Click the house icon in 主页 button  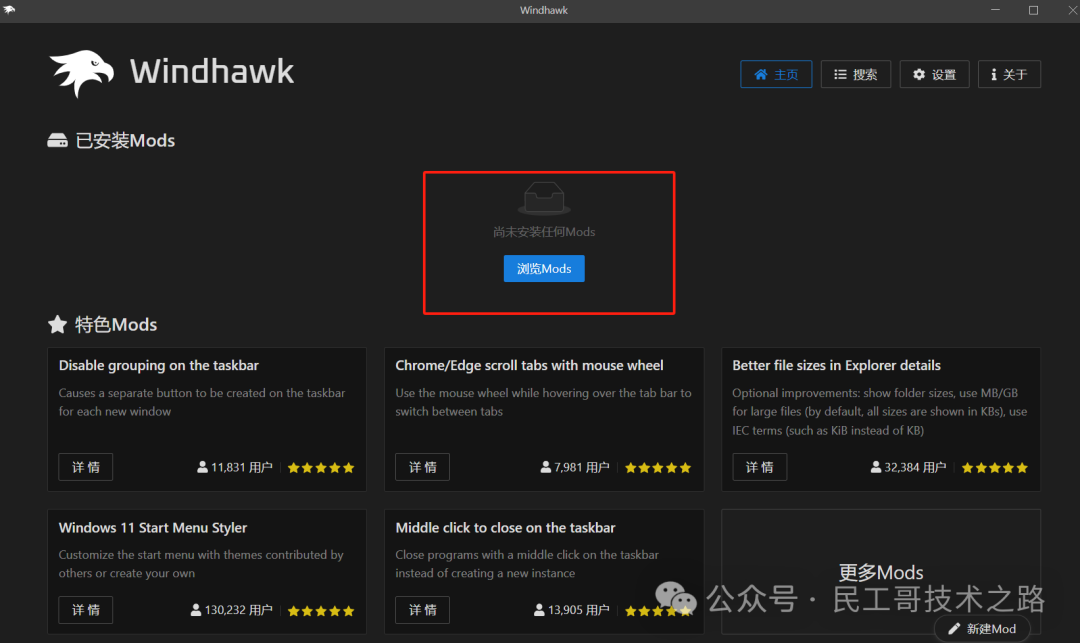tap(760, 74)
